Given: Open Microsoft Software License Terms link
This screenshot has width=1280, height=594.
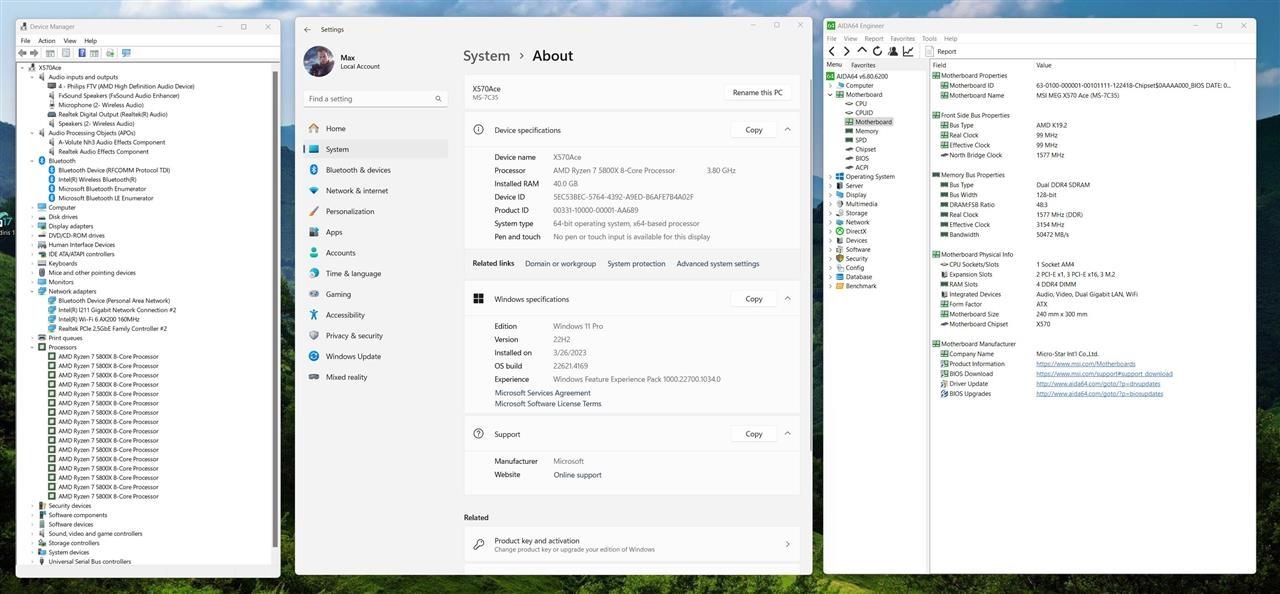Looking at the screenshot, I should point(548,404).
